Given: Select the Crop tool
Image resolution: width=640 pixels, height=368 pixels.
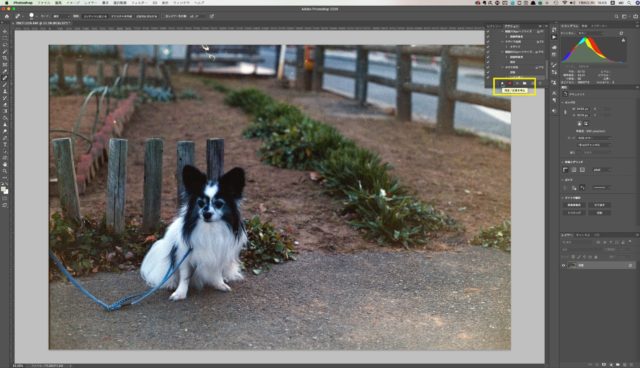Looking at the screenshot, I should point(5,58).
